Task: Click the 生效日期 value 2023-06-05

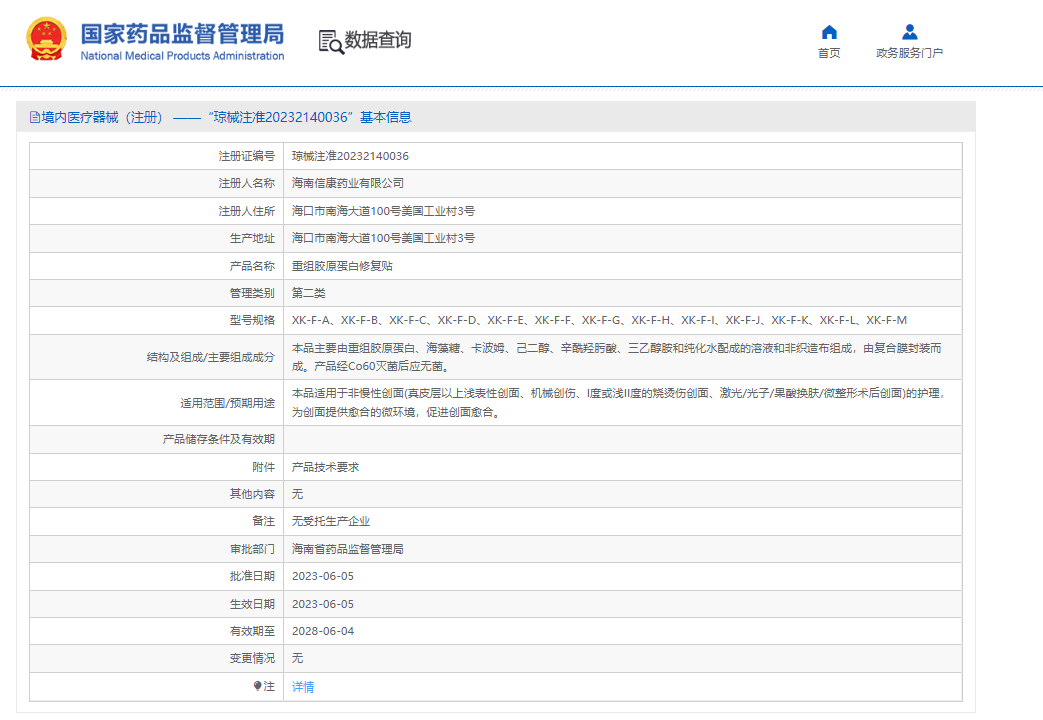Action: point(323,604)
